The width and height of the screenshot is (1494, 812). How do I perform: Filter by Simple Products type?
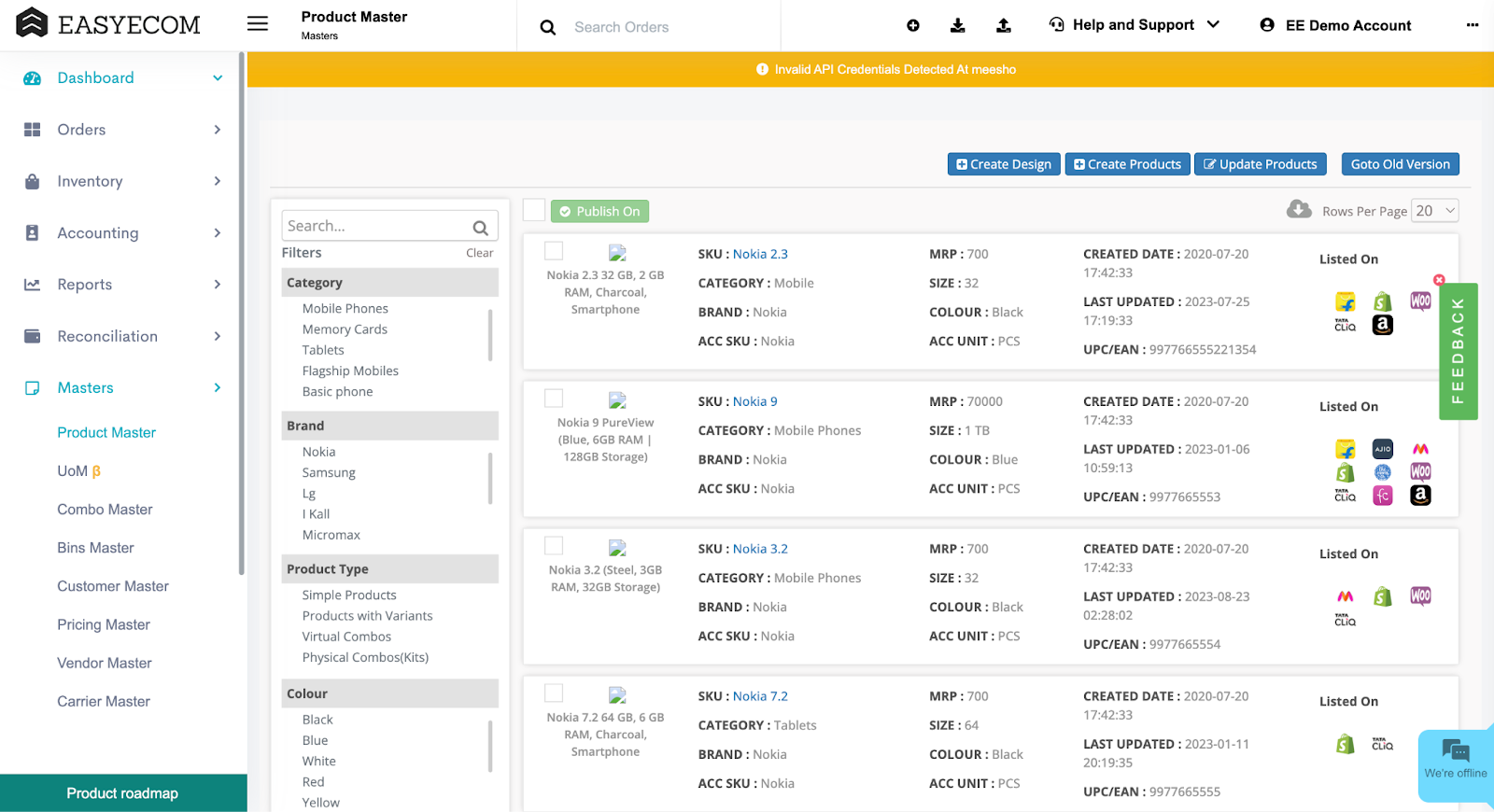point(349,595)
